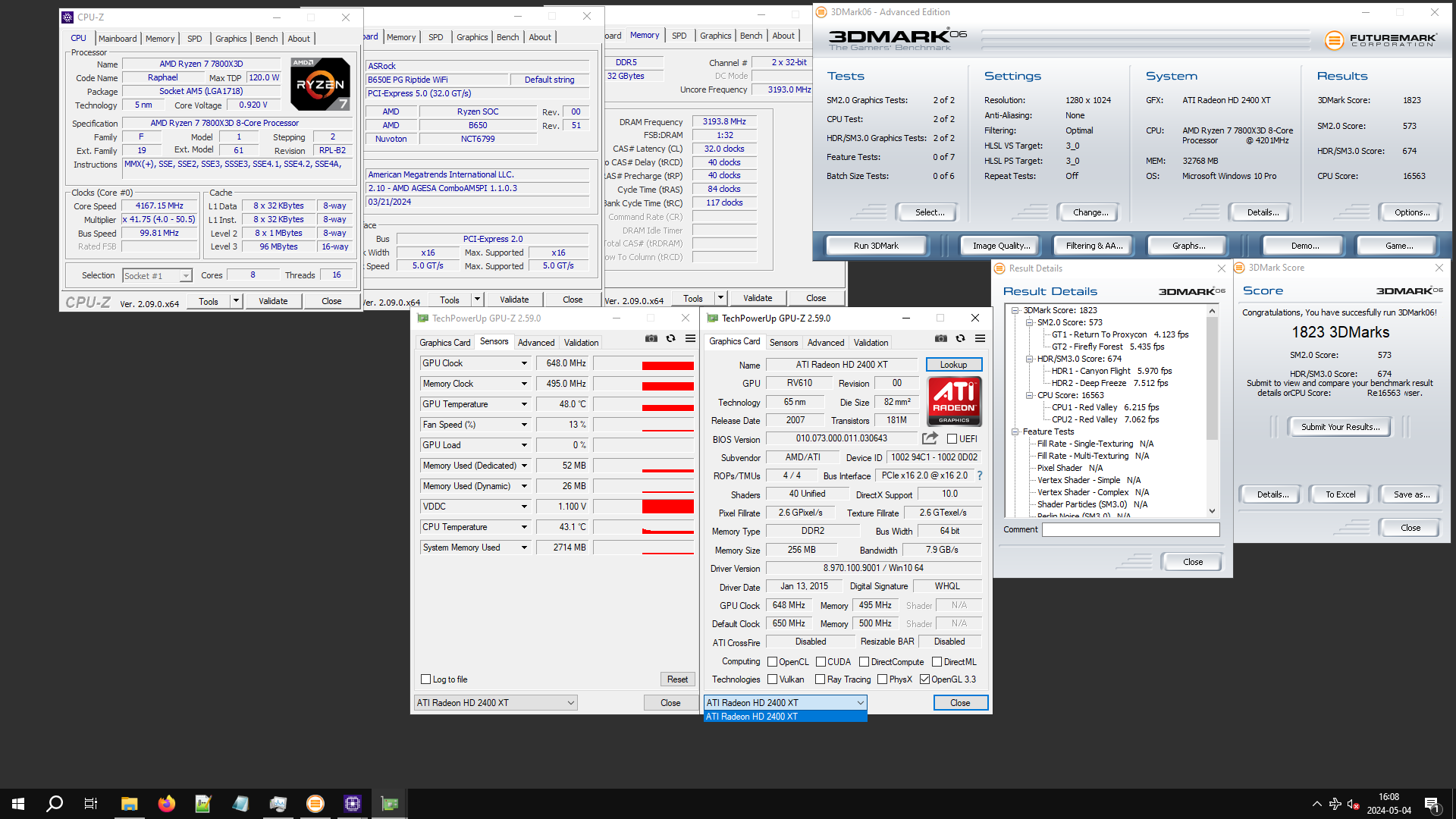Launch Firefox from the taskbar
The width and height of the screenshot is (1456, 819).
tap(166, 804)
